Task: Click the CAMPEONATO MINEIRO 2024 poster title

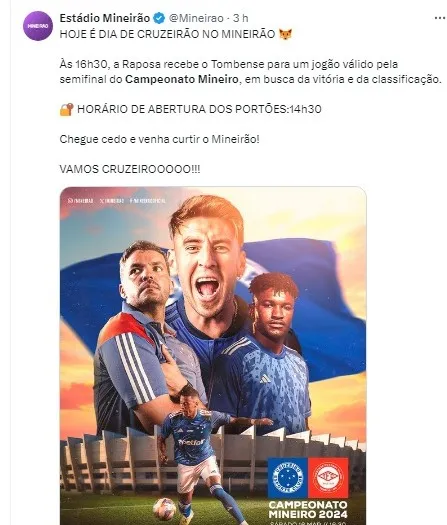Action: 308,510
